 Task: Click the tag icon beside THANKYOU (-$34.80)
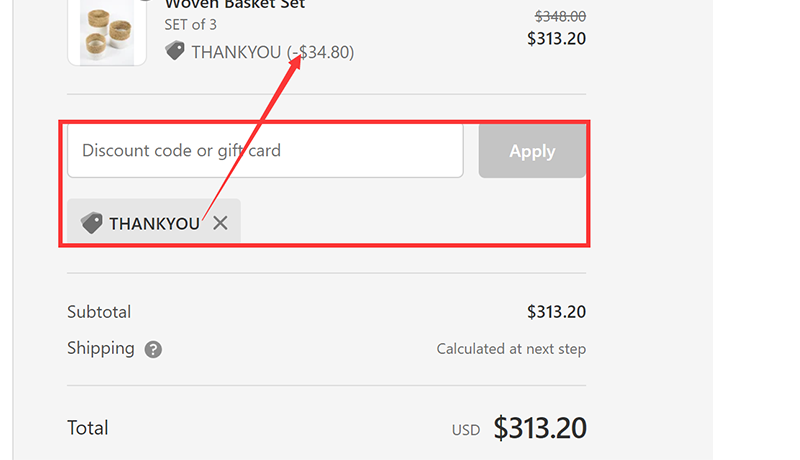(175, 51)
